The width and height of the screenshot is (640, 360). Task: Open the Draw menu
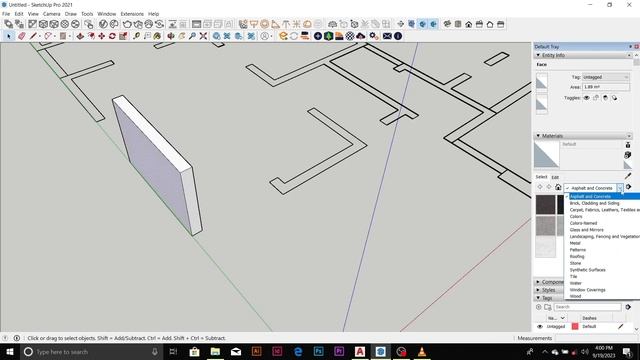71,14
